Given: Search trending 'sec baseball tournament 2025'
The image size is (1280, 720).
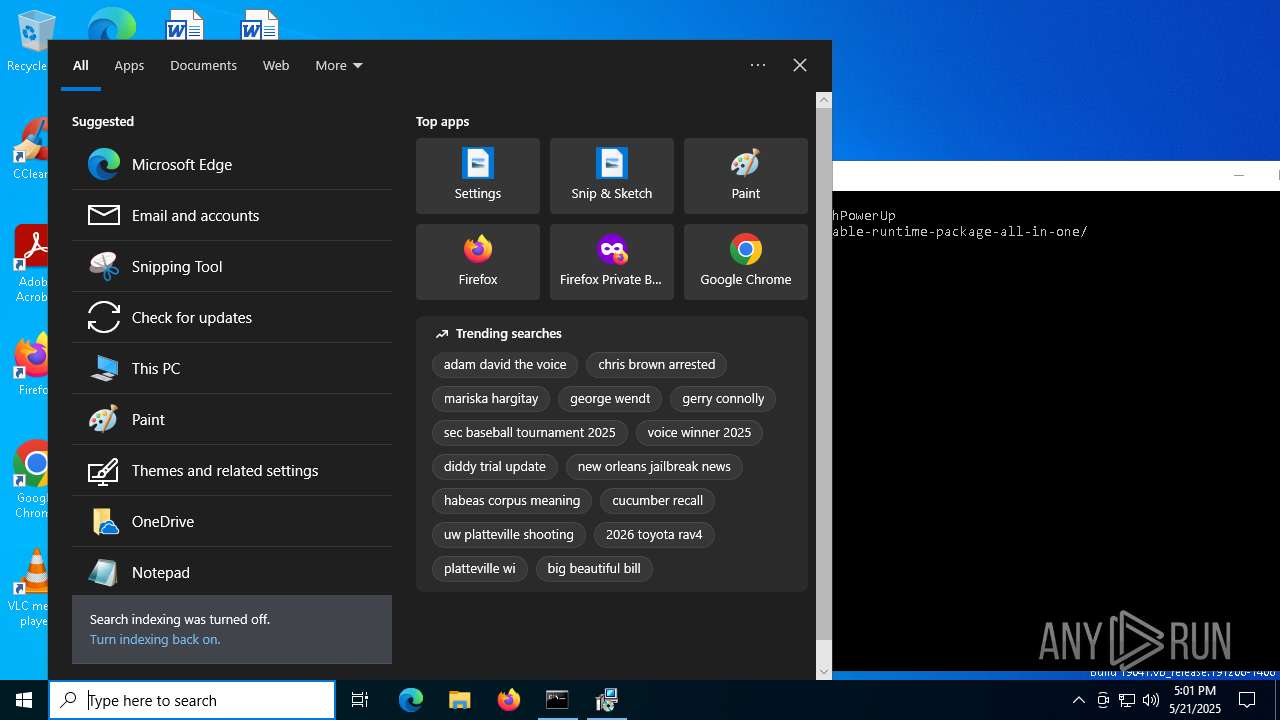Looking at the screenshot, I should click(x=530, y=433).
